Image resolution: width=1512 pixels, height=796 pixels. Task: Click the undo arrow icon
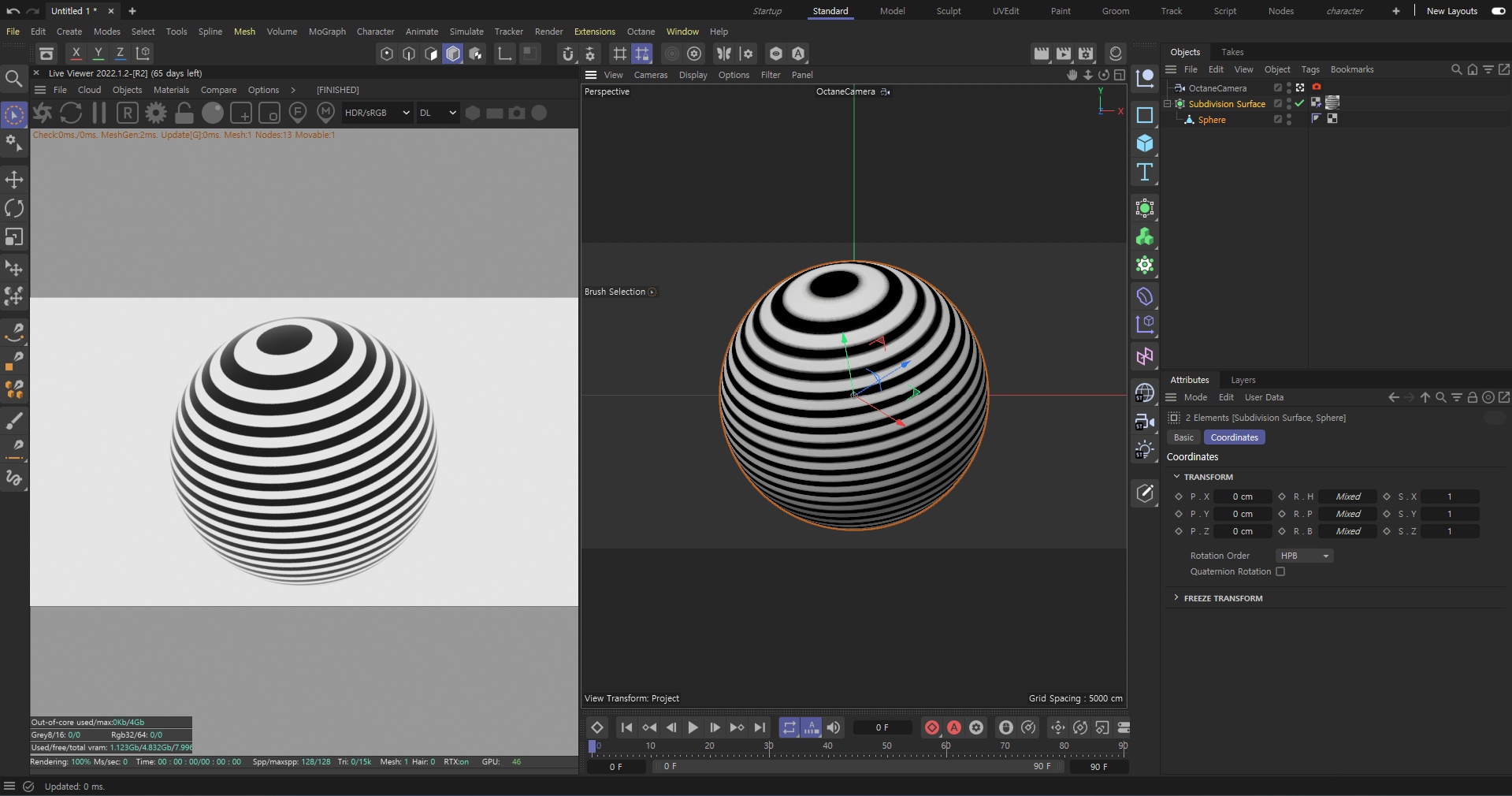pos(13,11)
